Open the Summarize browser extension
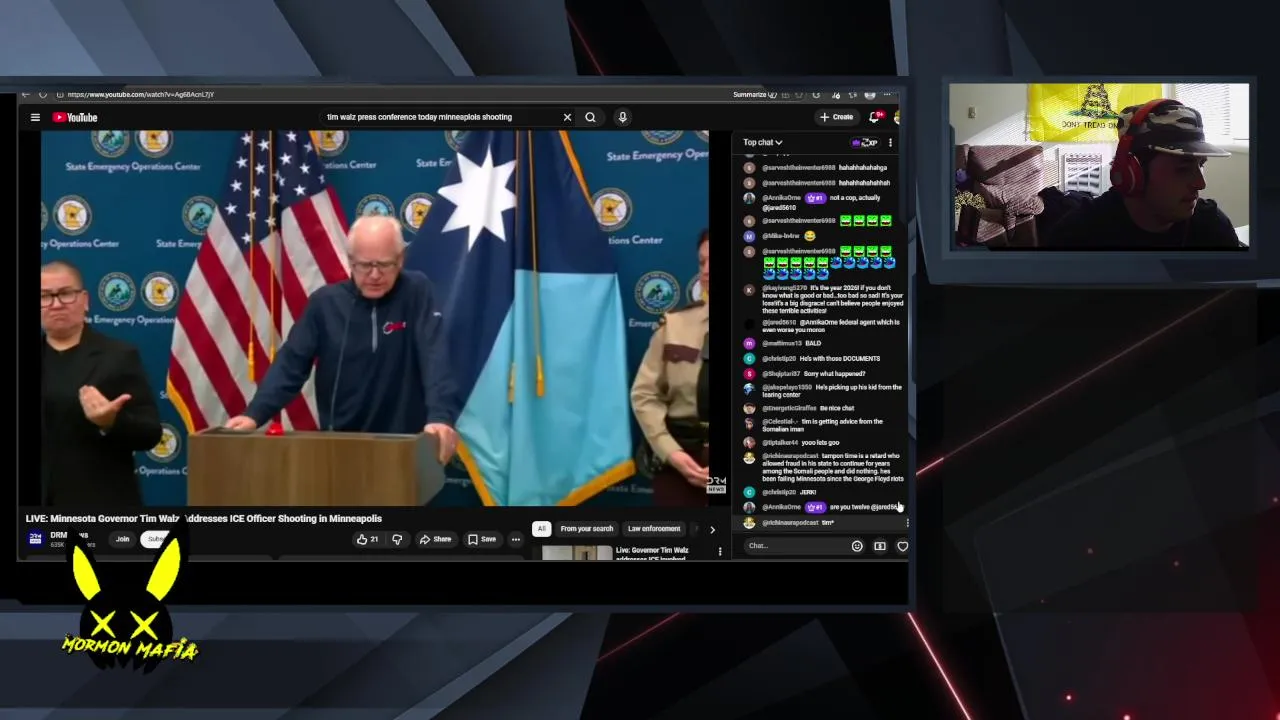 (x=755, y=94)
